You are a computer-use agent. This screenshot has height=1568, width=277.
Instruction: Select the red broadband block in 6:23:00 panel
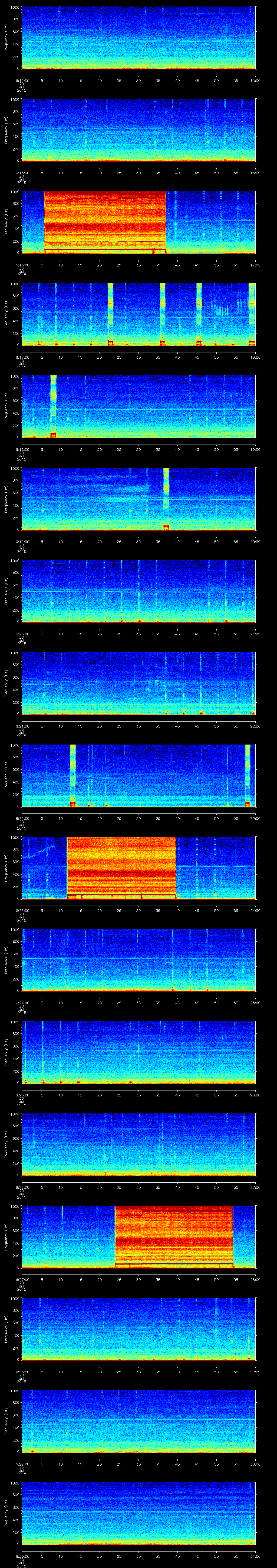click(x=121, y=868)
